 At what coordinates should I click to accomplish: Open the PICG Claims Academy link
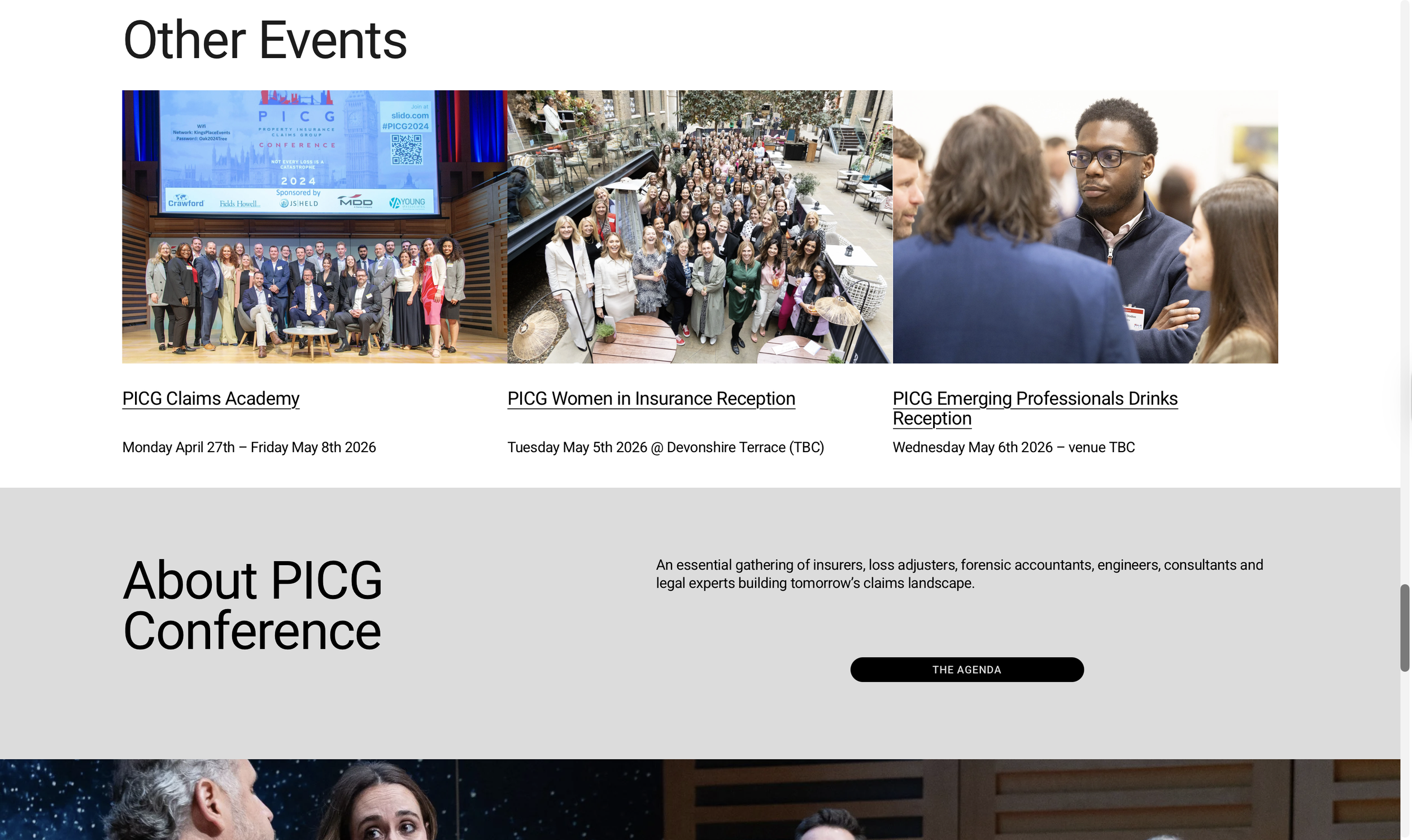211,399
